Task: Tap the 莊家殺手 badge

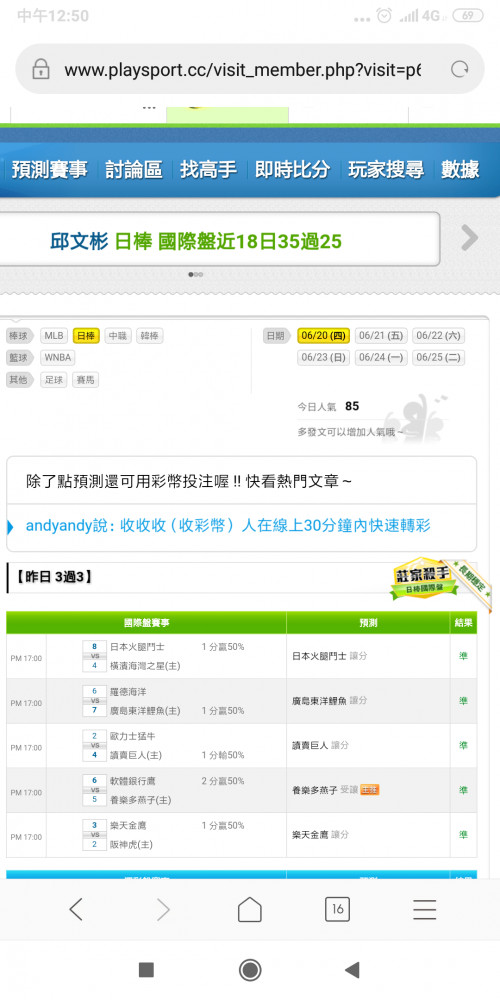Action: click(x=425, y=579)
